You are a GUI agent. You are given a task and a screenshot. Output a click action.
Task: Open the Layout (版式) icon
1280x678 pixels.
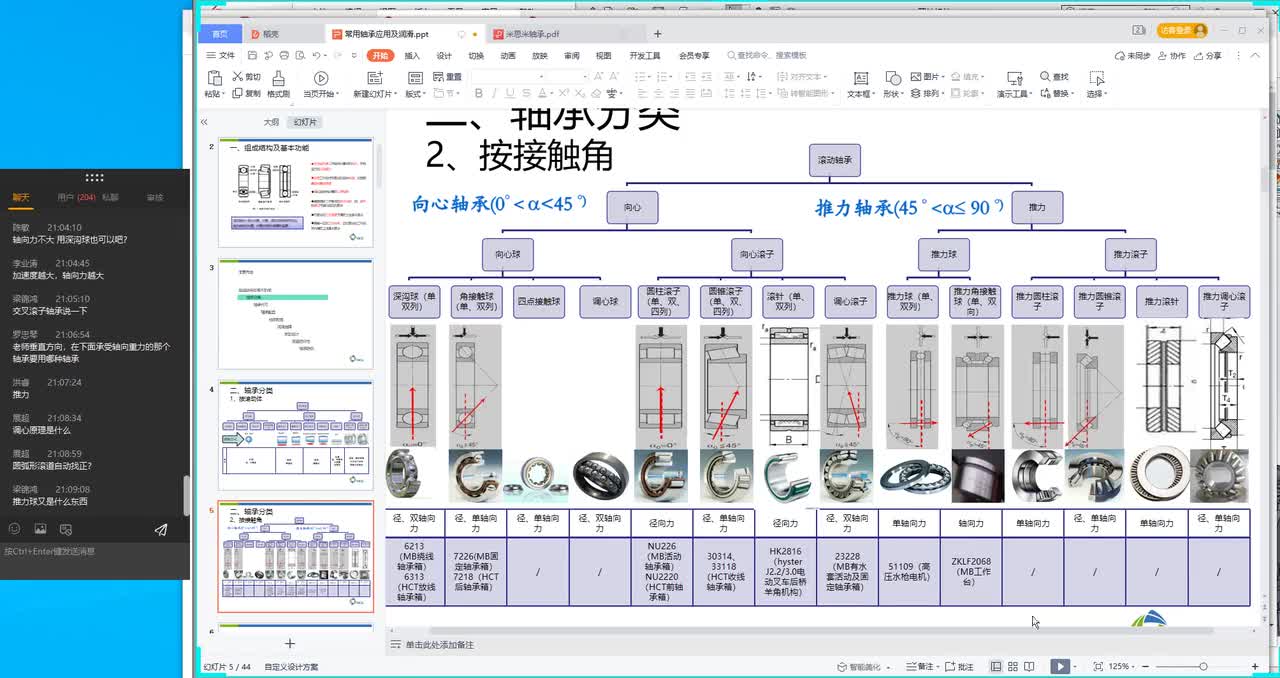(x=413, y=78)
